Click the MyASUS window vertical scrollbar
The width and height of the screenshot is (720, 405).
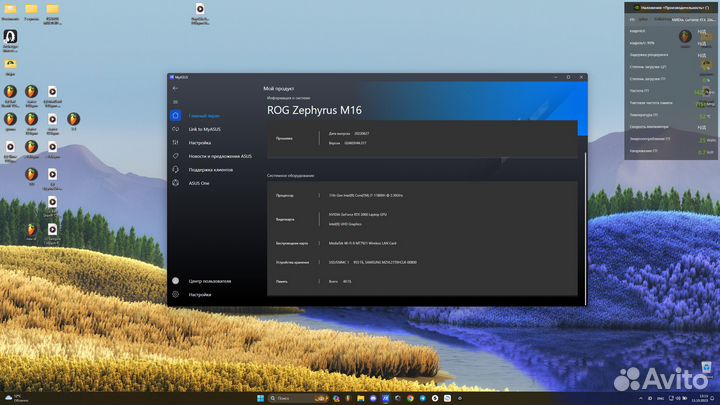coord(585,227)
